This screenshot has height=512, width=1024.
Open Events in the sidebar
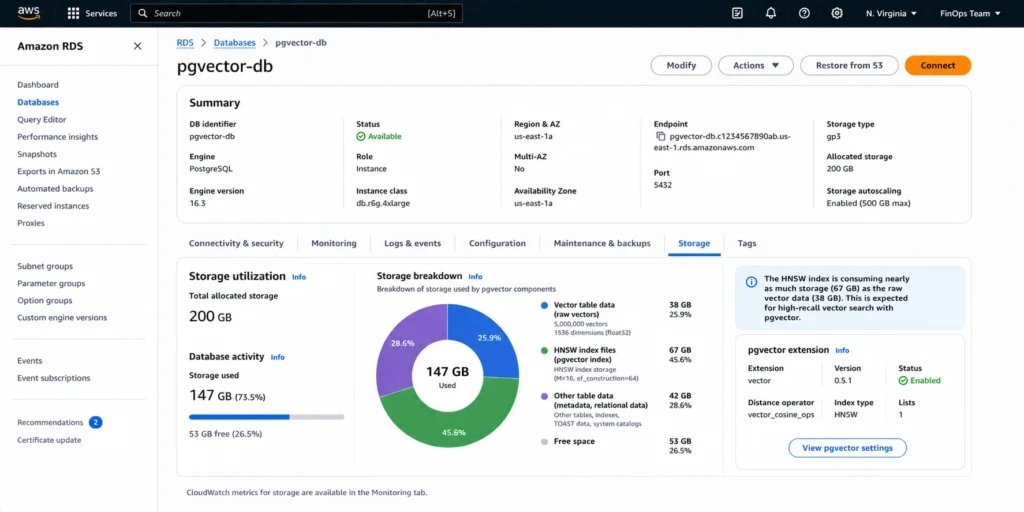click(29, 360)
